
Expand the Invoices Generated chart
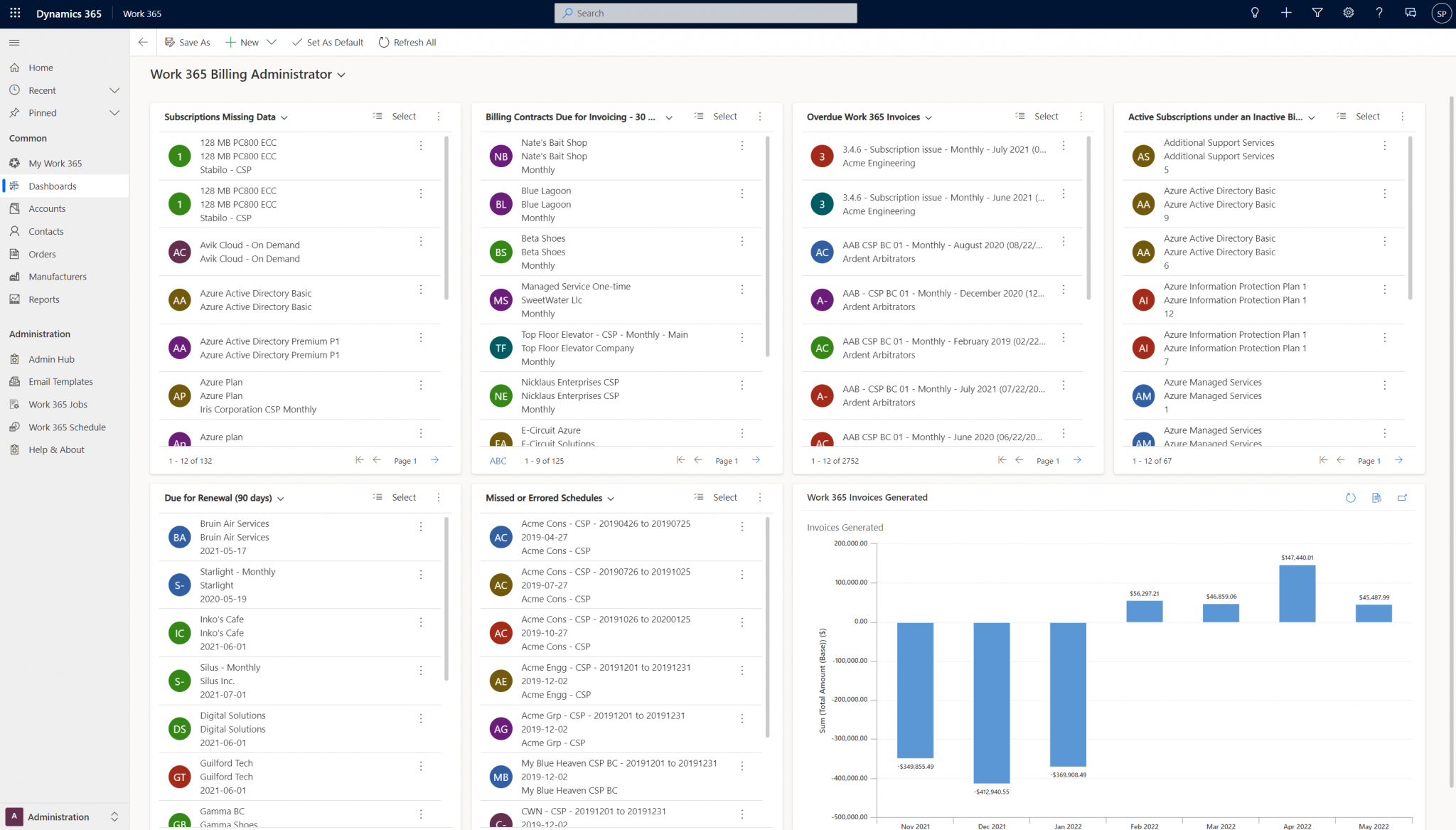point(1402,498)
